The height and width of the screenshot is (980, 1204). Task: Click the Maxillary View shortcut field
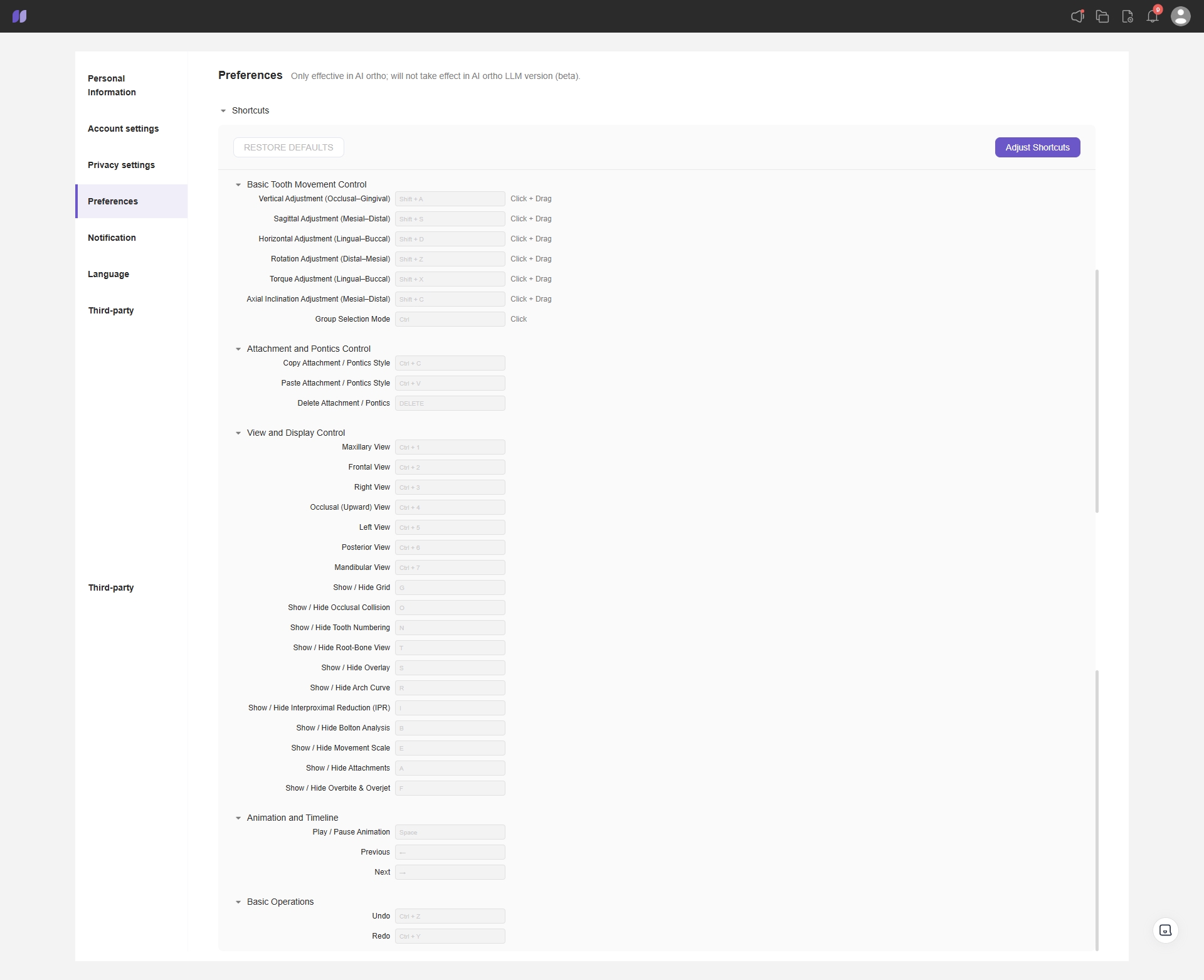(450, 447)
